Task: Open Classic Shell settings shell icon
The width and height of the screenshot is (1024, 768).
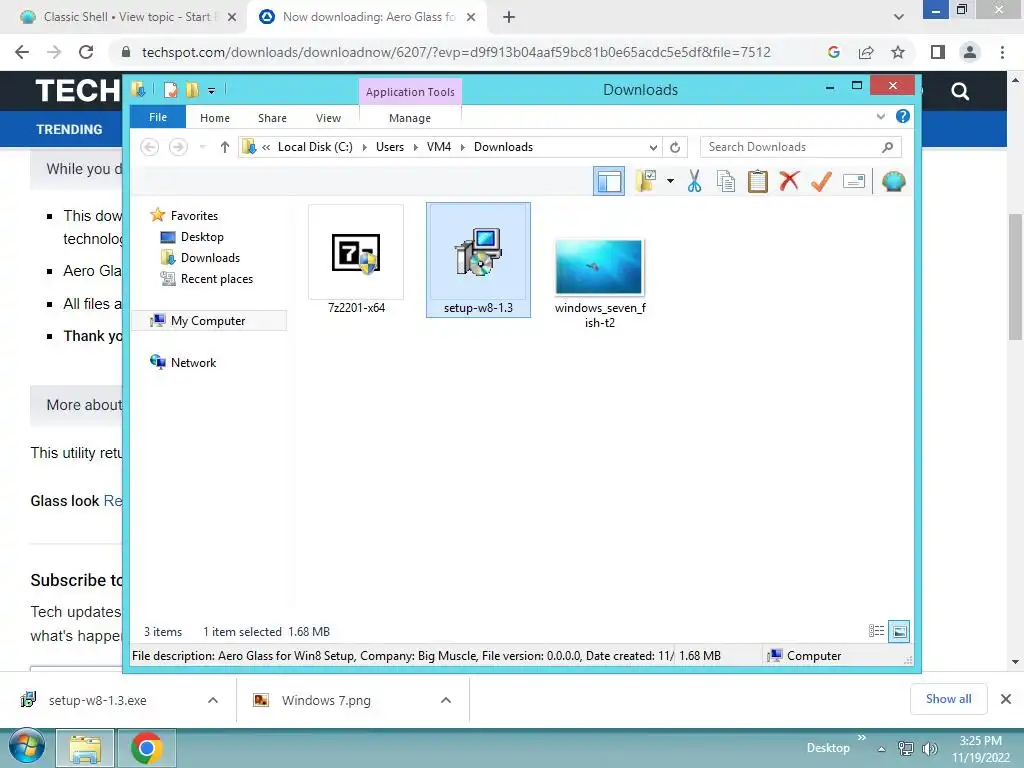Action: (893, 181)
